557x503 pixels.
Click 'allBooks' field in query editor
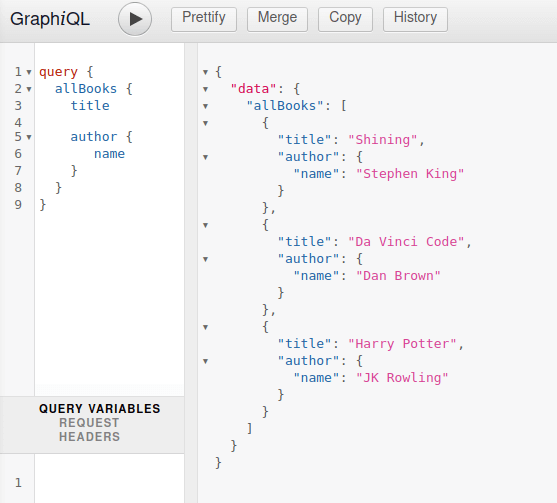click(86, 89)
